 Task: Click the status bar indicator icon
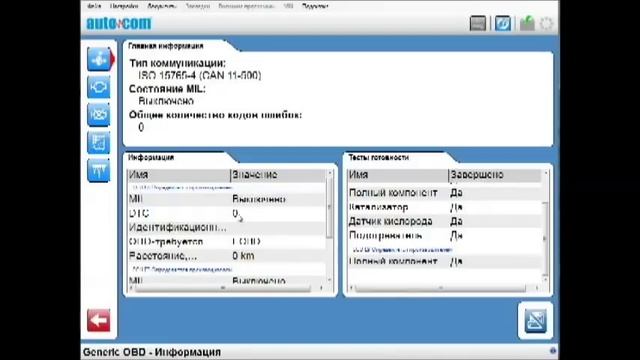tap(553, 351)
